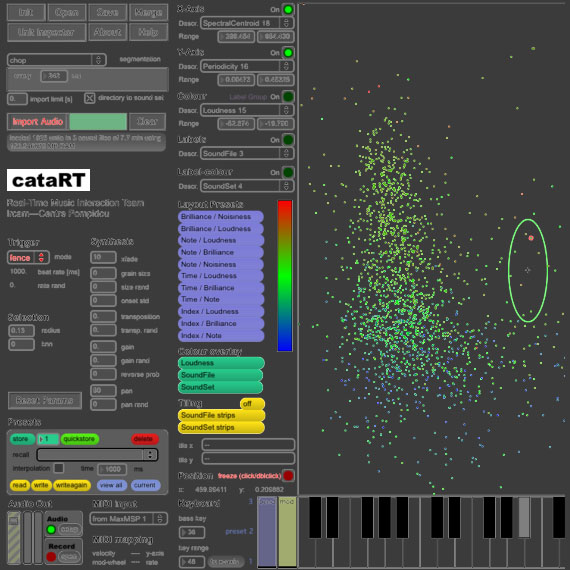Click the Init button
The width and height of the screenshot is (570, 570).
point(26,12)
